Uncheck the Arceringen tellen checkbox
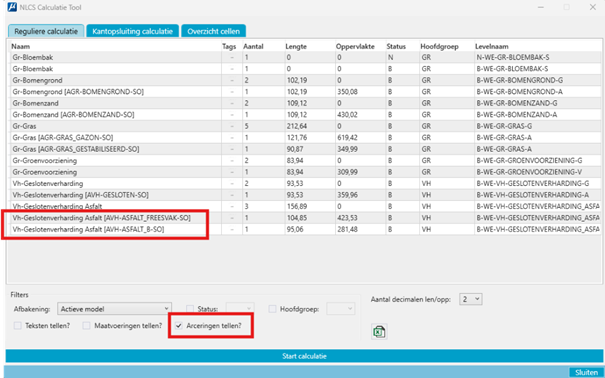605x378 pixels. point(179,326)
